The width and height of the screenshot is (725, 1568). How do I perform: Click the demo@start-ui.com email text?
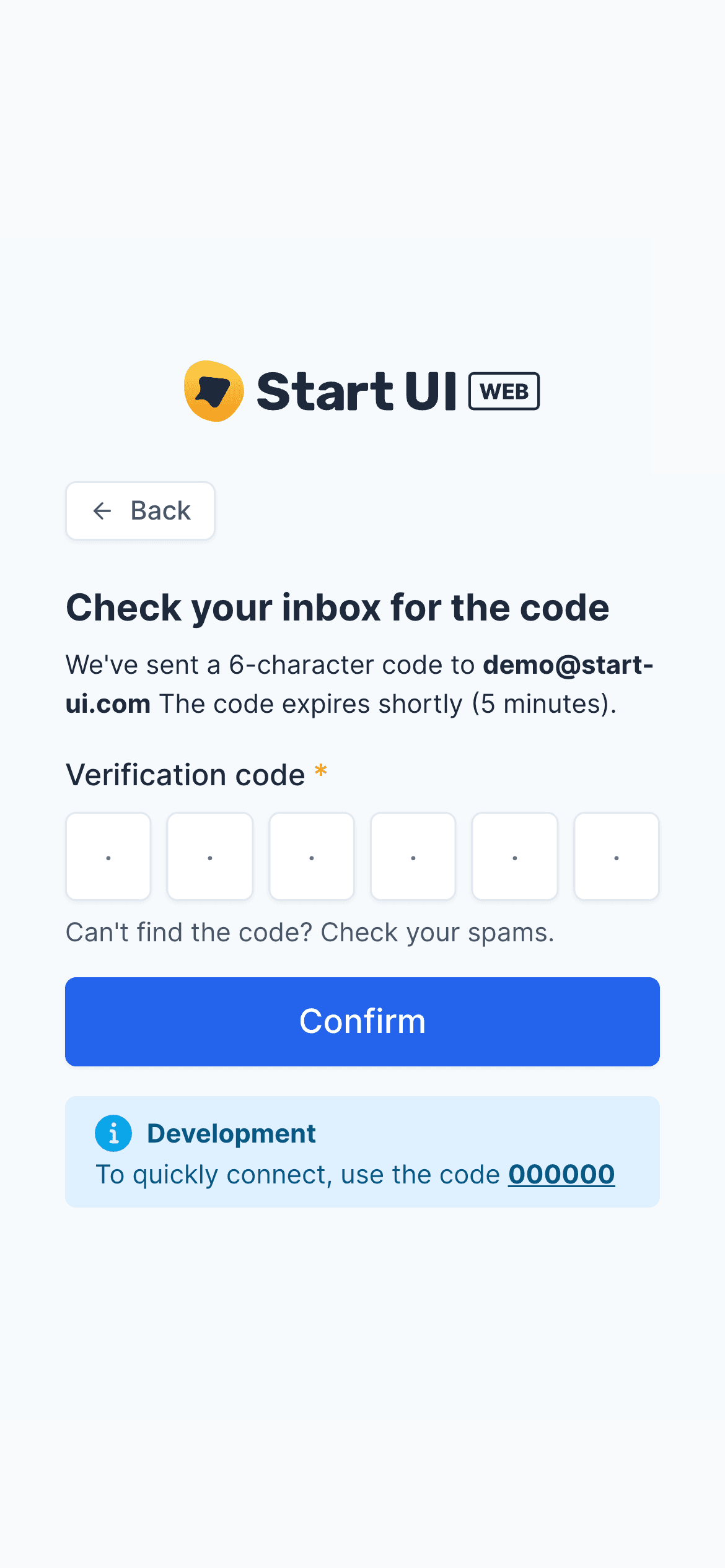(568, 665)
